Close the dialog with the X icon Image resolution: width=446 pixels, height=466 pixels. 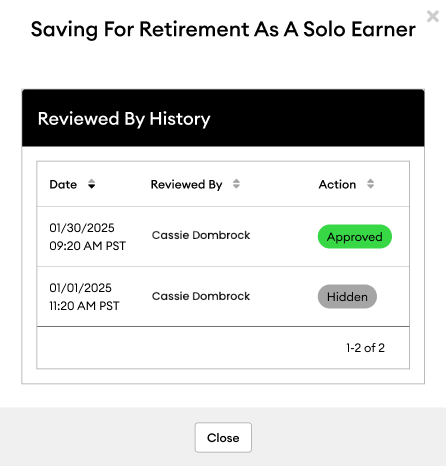tap(433, 16)
